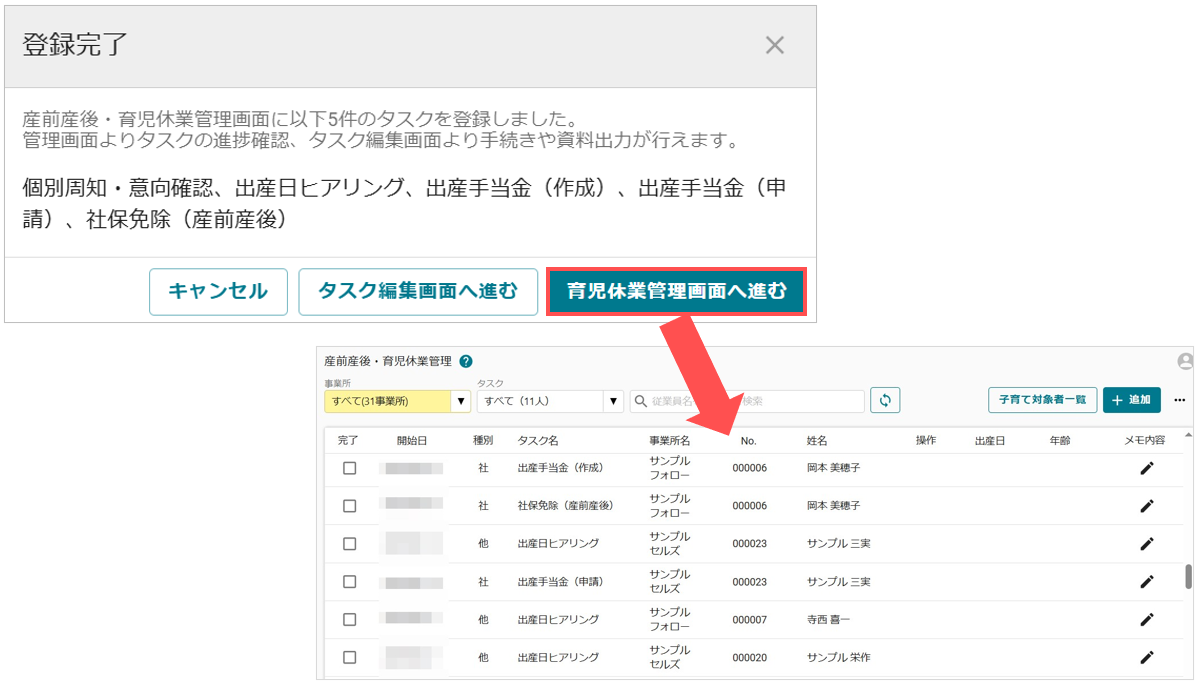This screenshot has height=685, width=1200.
Task: Click name 寺西 喜一
Action: pos(828,620)
